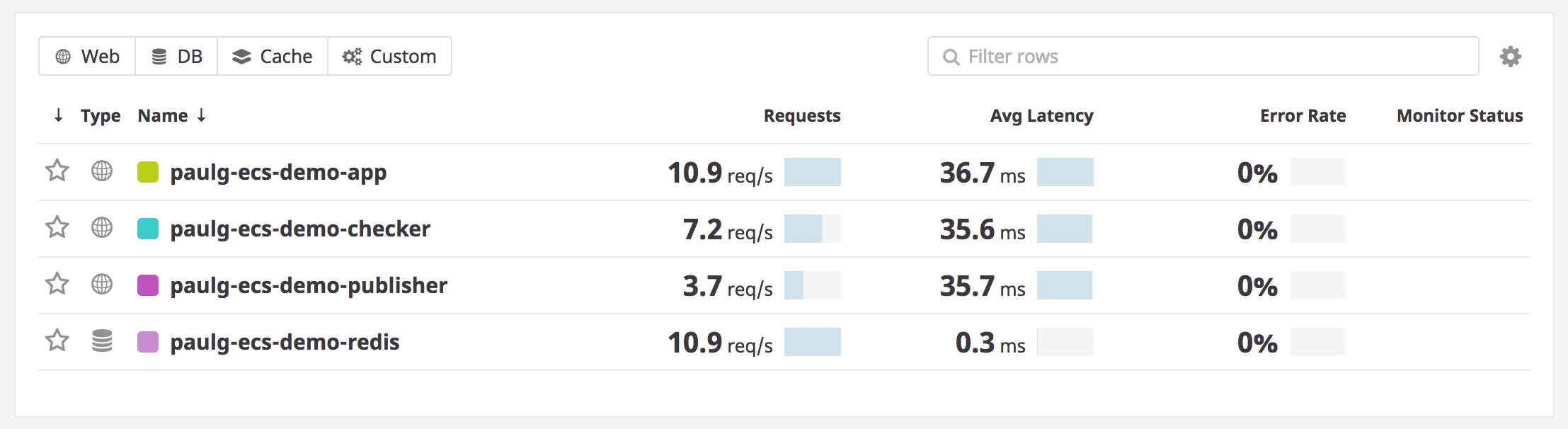Image resolution: width=1568 pixels, height=429 pixels.
Task: Select the Web service type filter icon
Action: coord(64,57)
